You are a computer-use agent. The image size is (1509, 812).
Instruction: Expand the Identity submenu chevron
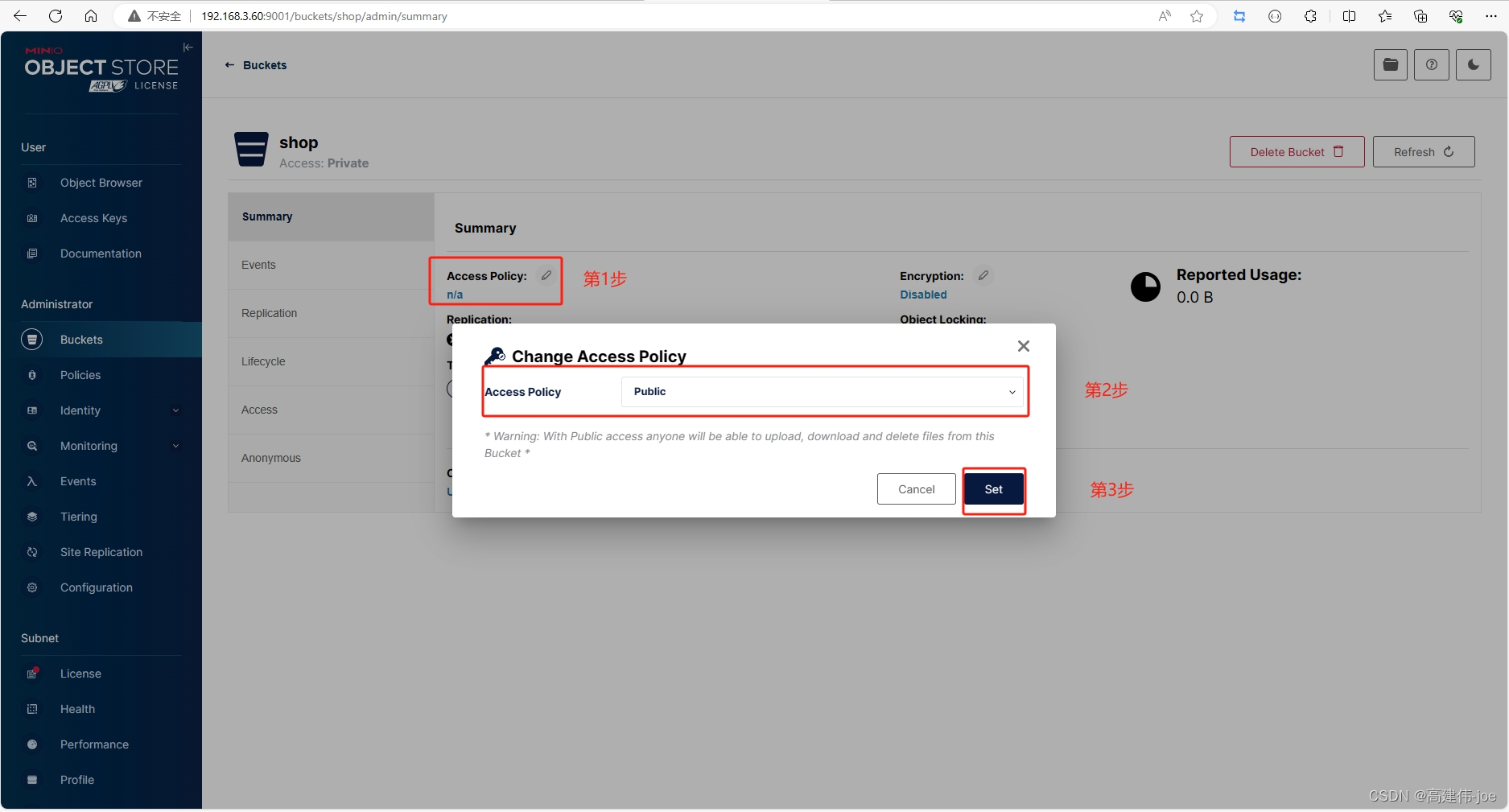pos(176,410)
